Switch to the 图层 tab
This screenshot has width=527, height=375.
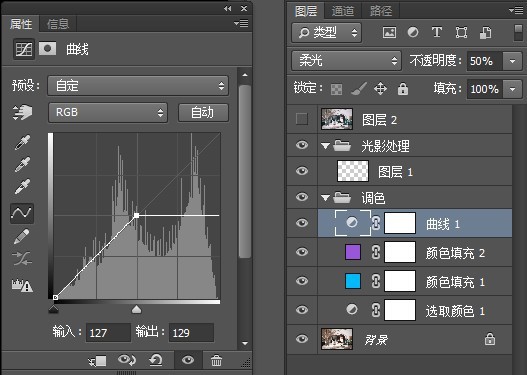(306, 11)
